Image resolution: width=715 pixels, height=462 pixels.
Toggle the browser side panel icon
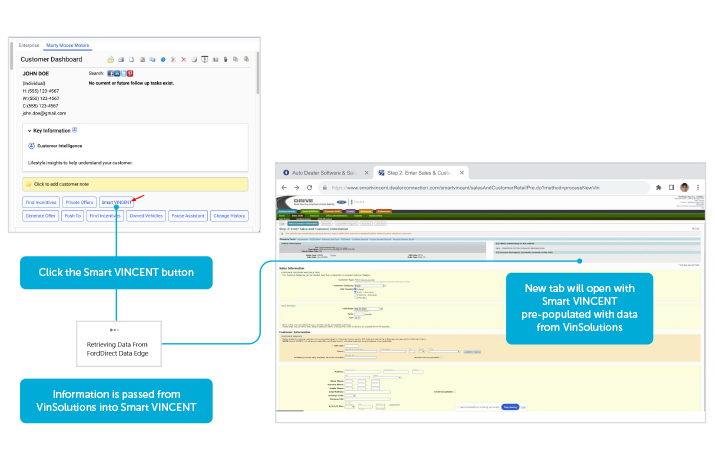671,187
